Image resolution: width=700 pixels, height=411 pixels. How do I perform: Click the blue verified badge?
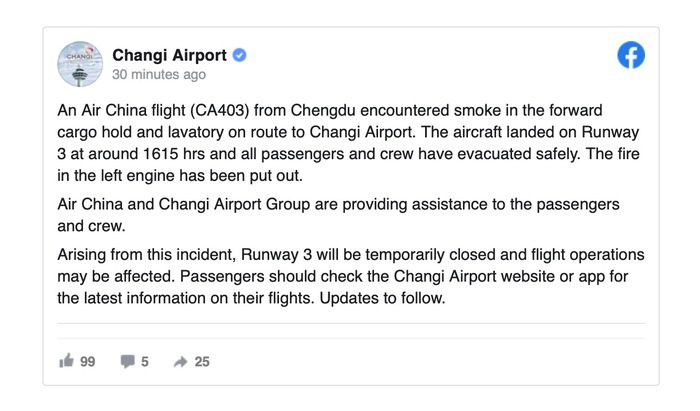[x=240, y=54]
